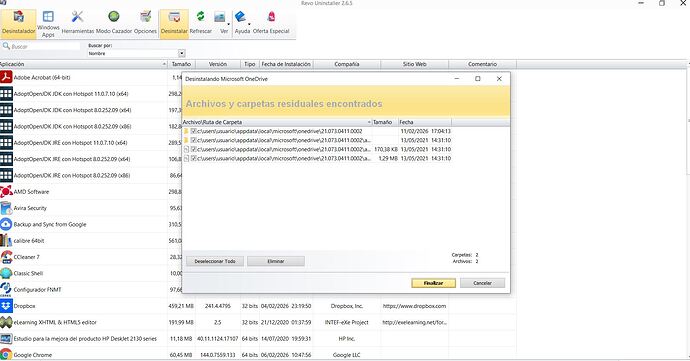Open https://www.dropbox.com link
Viewport: 690px width, 361px height.
tap(414, 306)
